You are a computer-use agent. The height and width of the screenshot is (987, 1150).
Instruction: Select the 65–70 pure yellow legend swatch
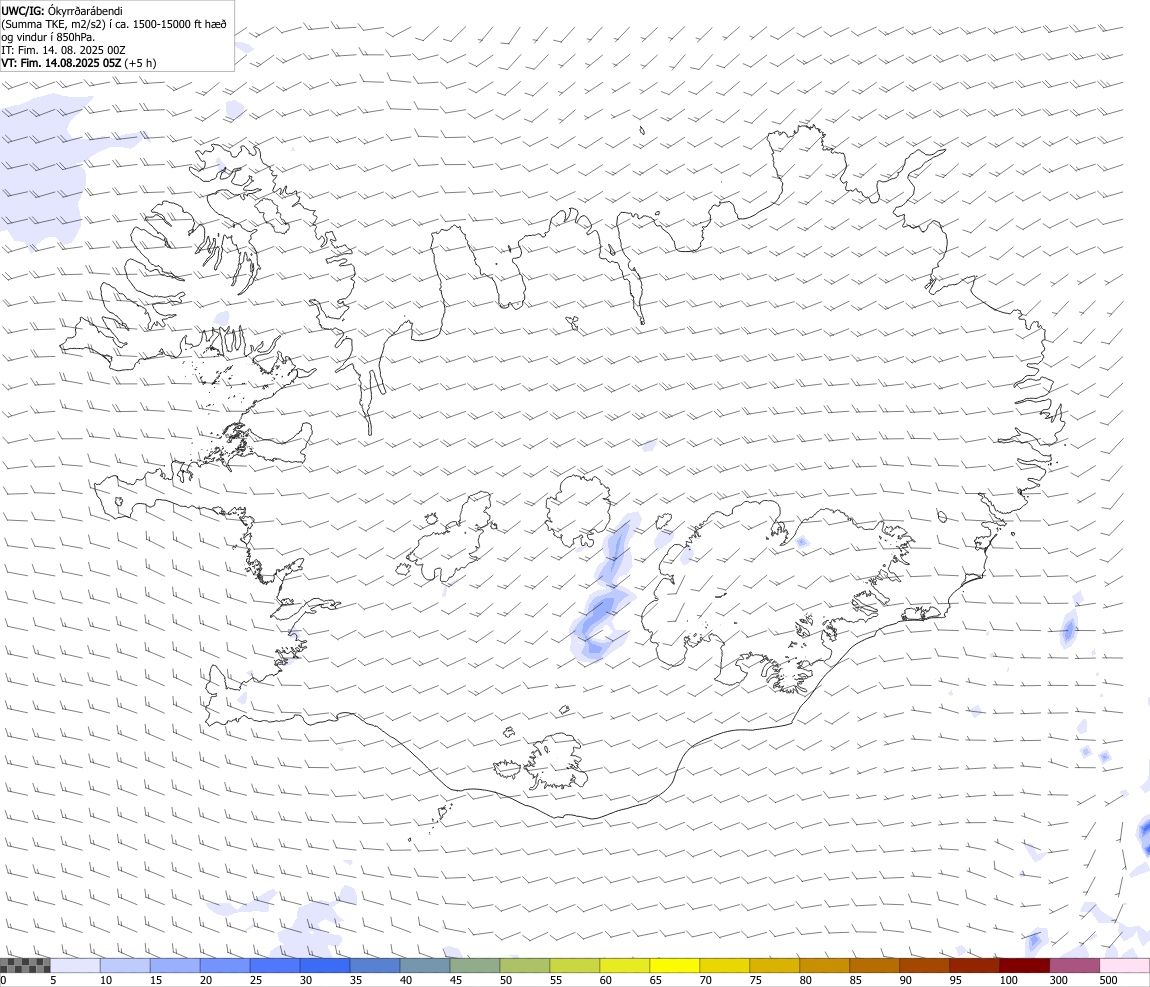point(675,965)
